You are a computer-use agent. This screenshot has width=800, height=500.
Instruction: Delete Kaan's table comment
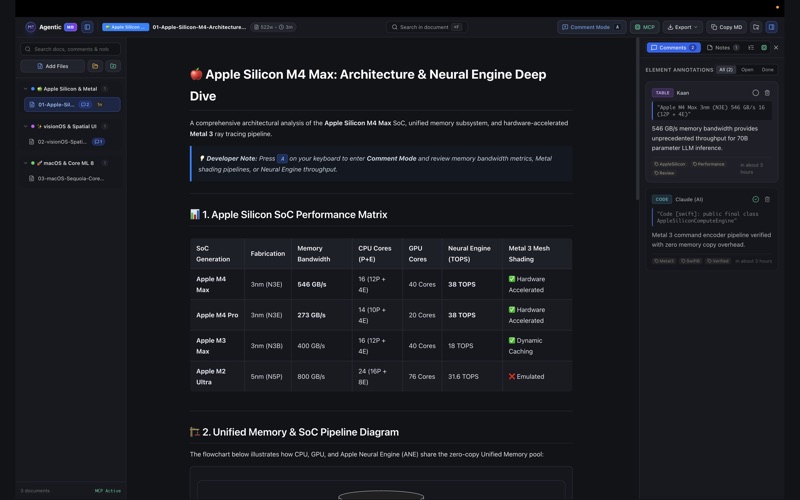pos(767,93)
